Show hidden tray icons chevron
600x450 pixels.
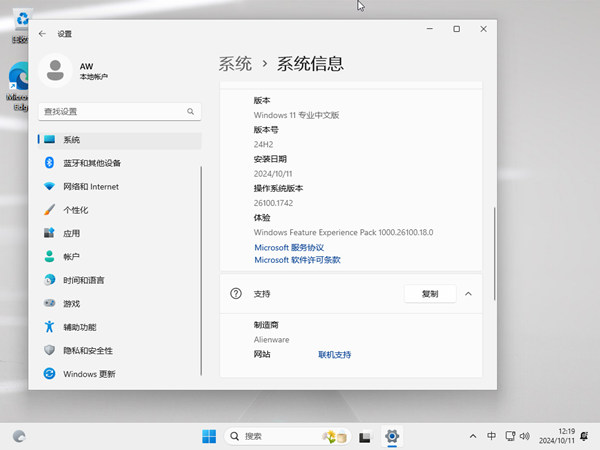pos(473,436)
